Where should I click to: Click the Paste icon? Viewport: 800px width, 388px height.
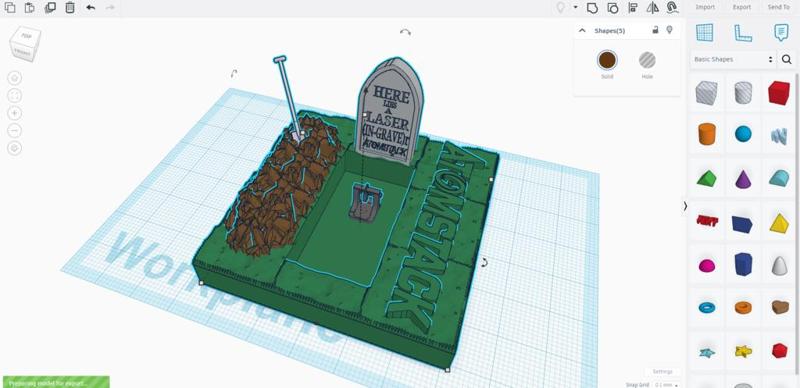point(30,7)
